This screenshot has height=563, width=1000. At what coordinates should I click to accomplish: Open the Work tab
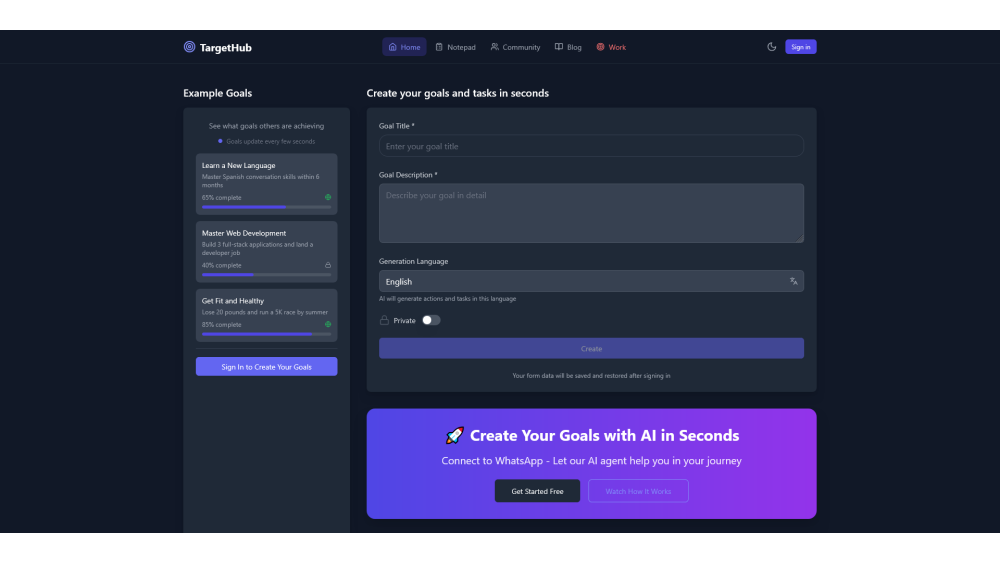(x=611, y=47)
